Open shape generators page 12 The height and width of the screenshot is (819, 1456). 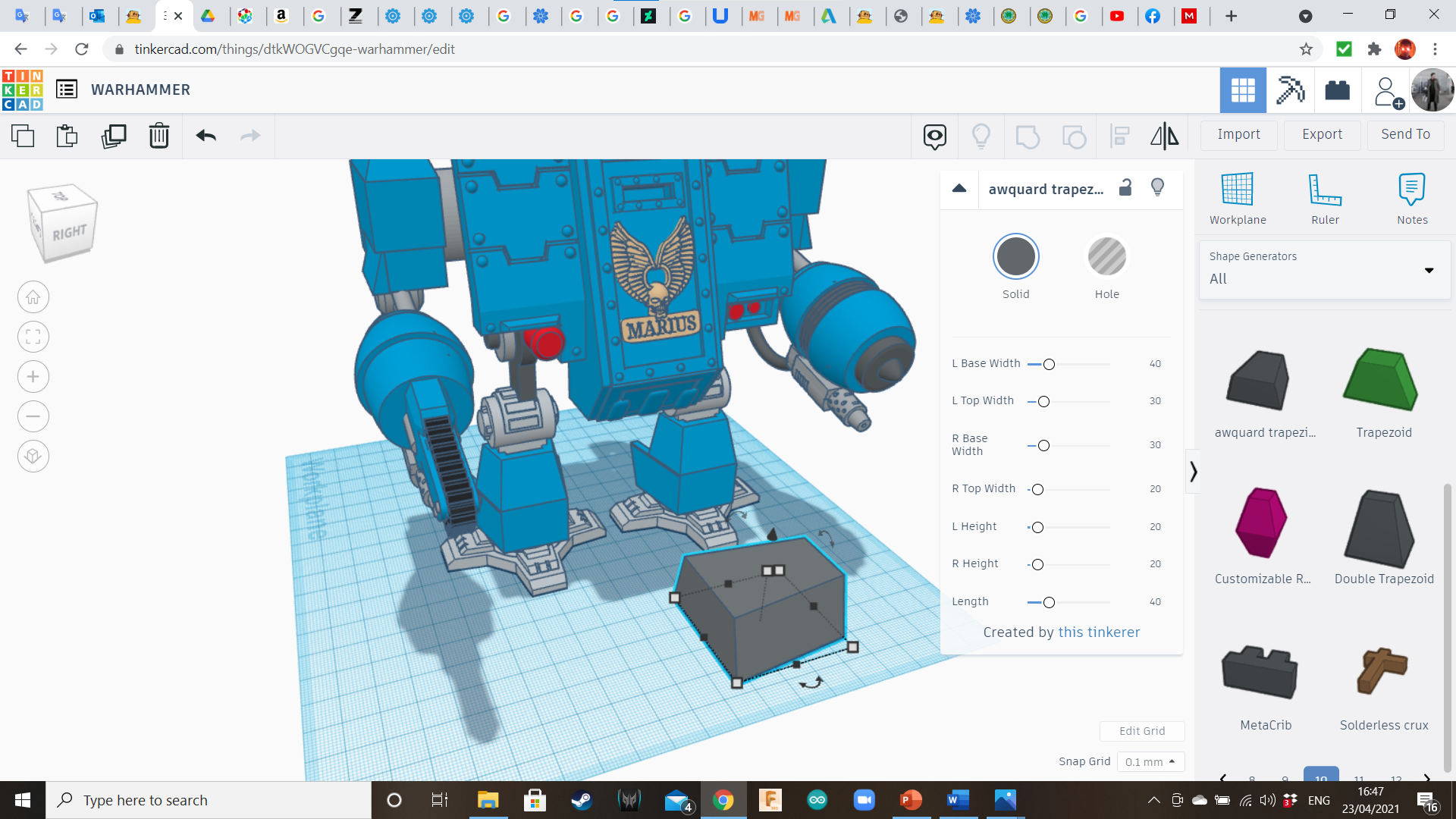click(x=1396, y=777)
